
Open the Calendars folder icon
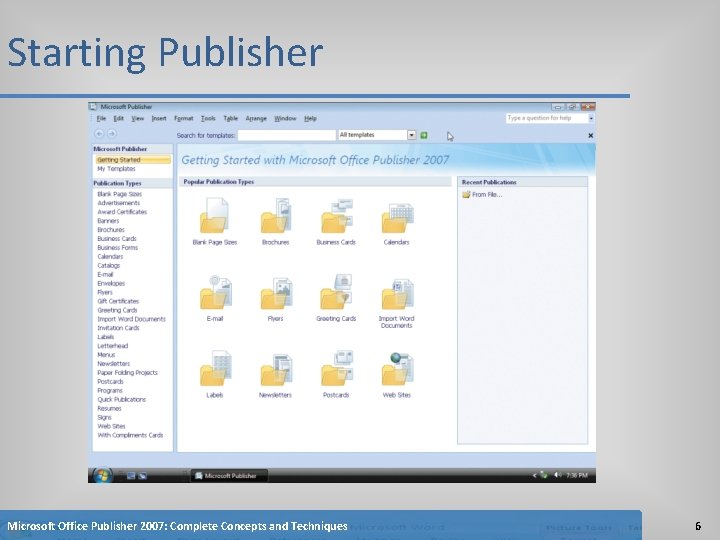click(x=397, y=218)
